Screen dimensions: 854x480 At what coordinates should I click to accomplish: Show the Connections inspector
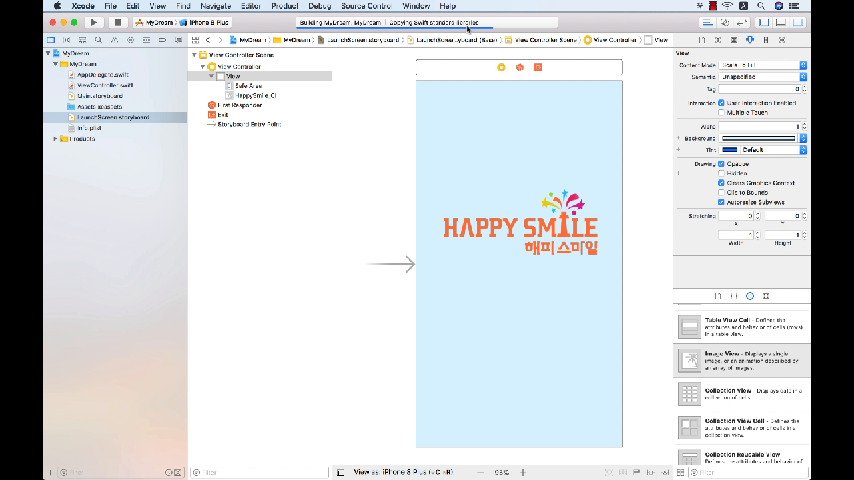click(x=782, y=40)
